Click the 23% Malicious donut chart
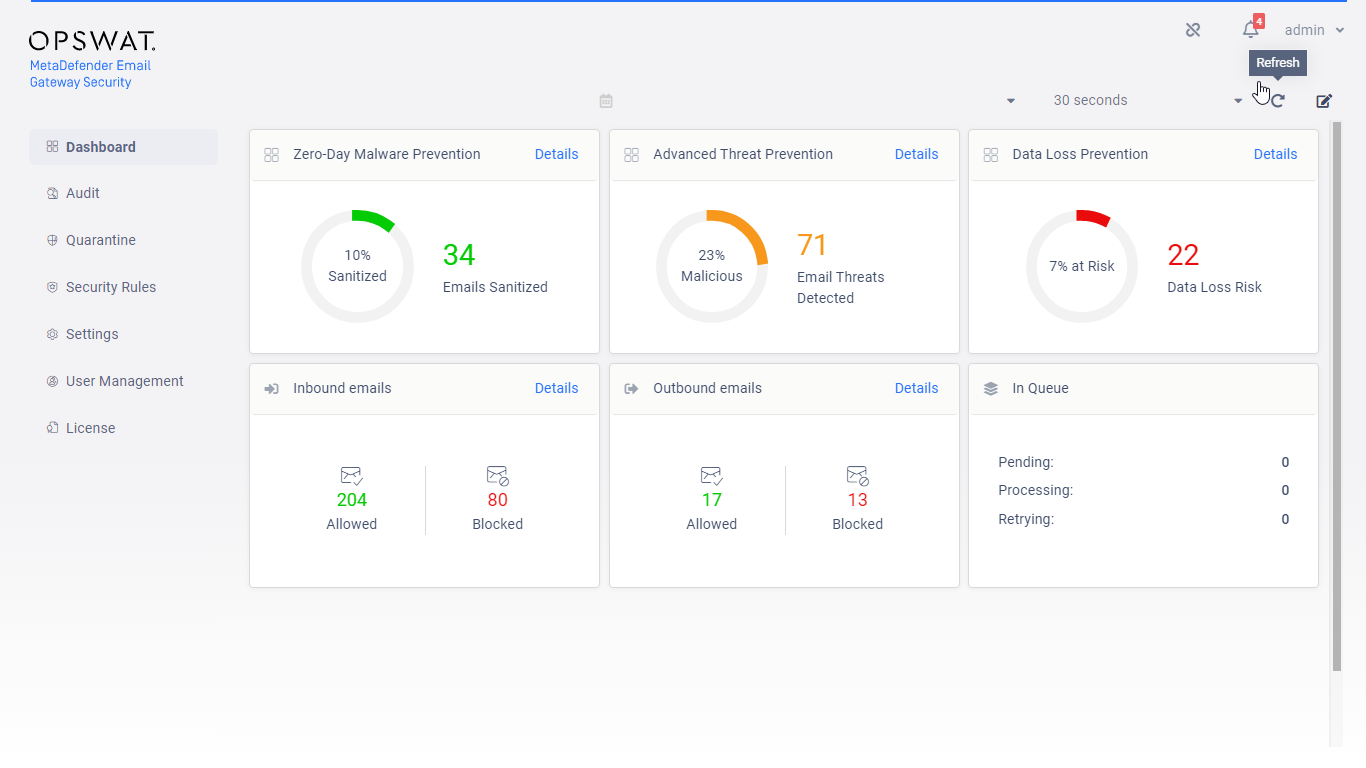The image size is (1366, 768). [712, 266]
